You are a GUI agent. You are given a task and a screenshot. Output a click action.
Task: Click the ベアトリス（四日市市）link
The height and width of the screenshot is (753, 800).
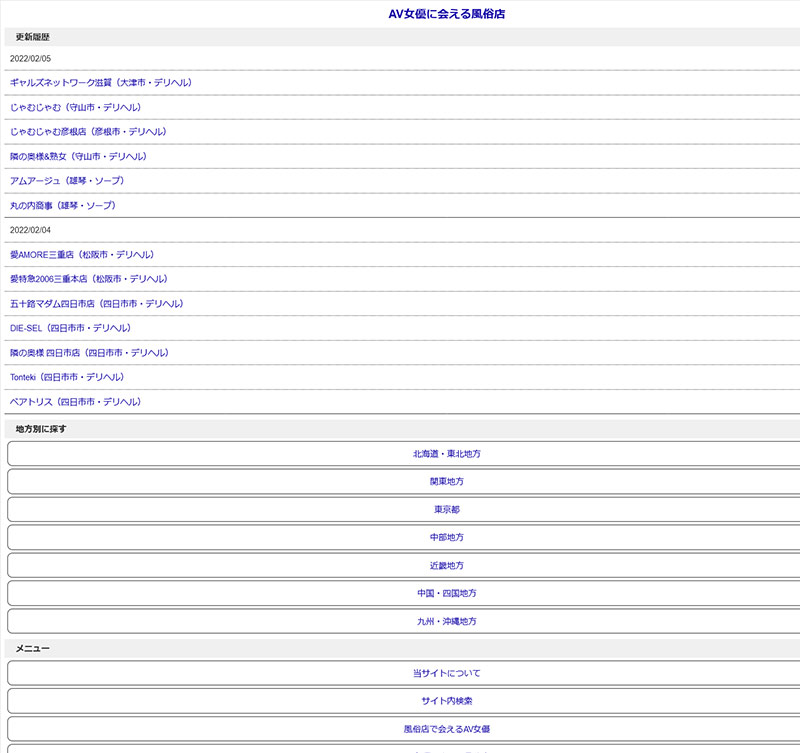tap(76, 402)
